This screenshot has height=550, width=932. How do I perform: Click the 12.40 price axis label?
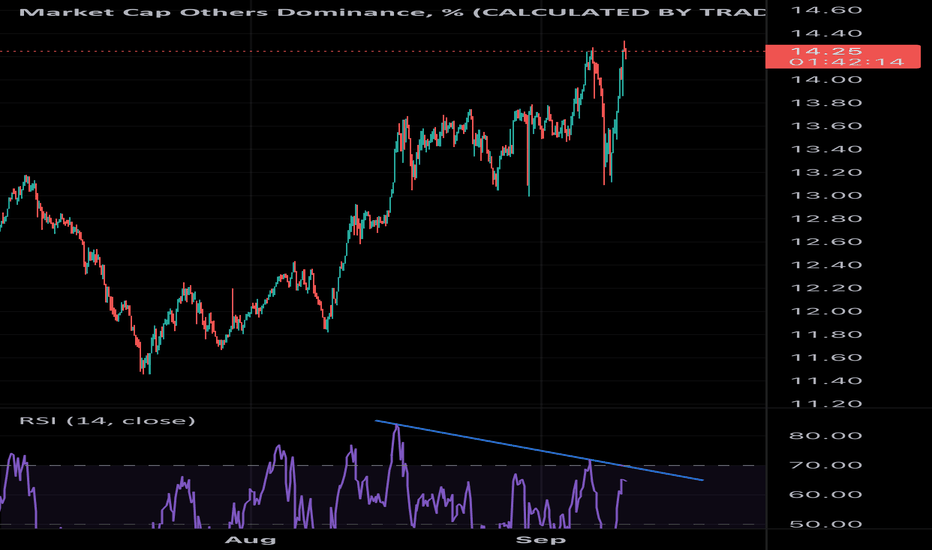coord(826,265)
